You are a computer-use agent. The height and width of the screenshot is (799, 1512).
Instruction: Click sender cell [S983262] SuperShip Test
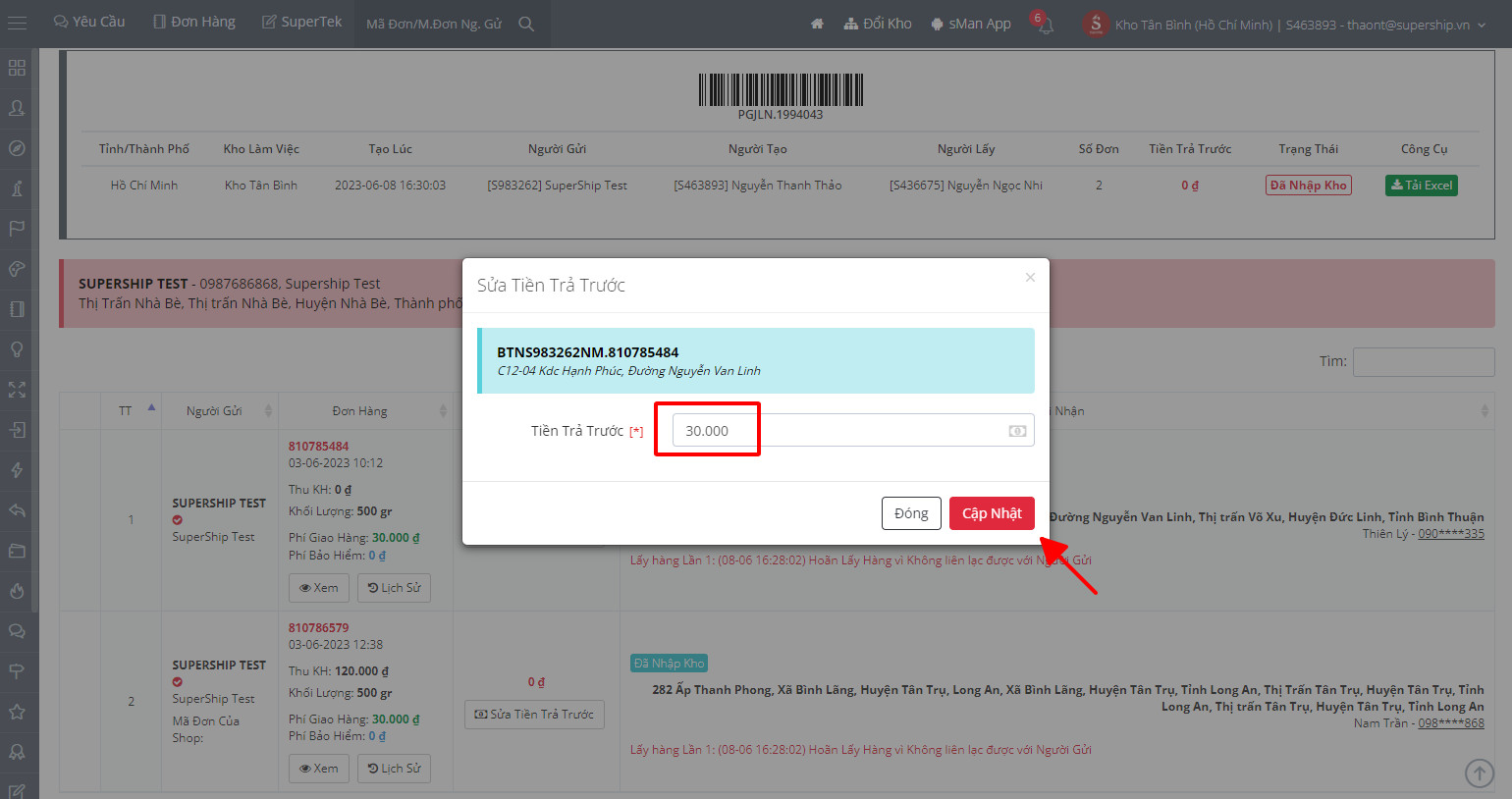[557, 186]
